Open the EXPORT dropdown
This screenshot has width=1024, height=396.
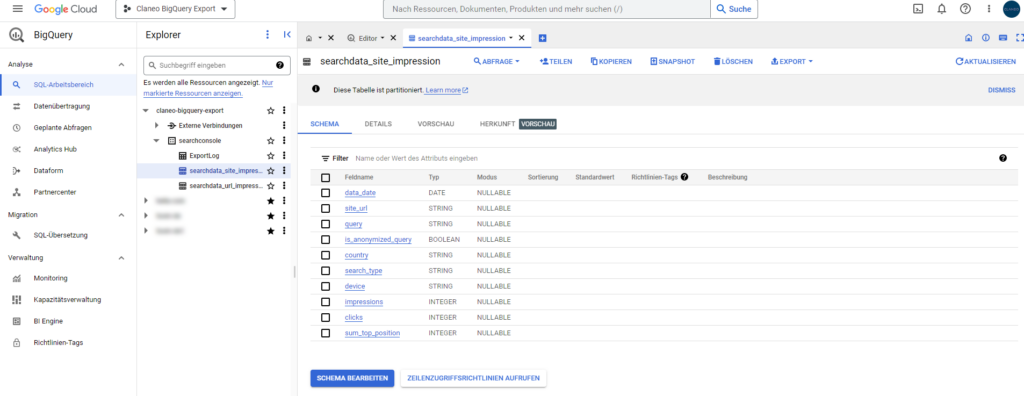click(x=792, y=61)
